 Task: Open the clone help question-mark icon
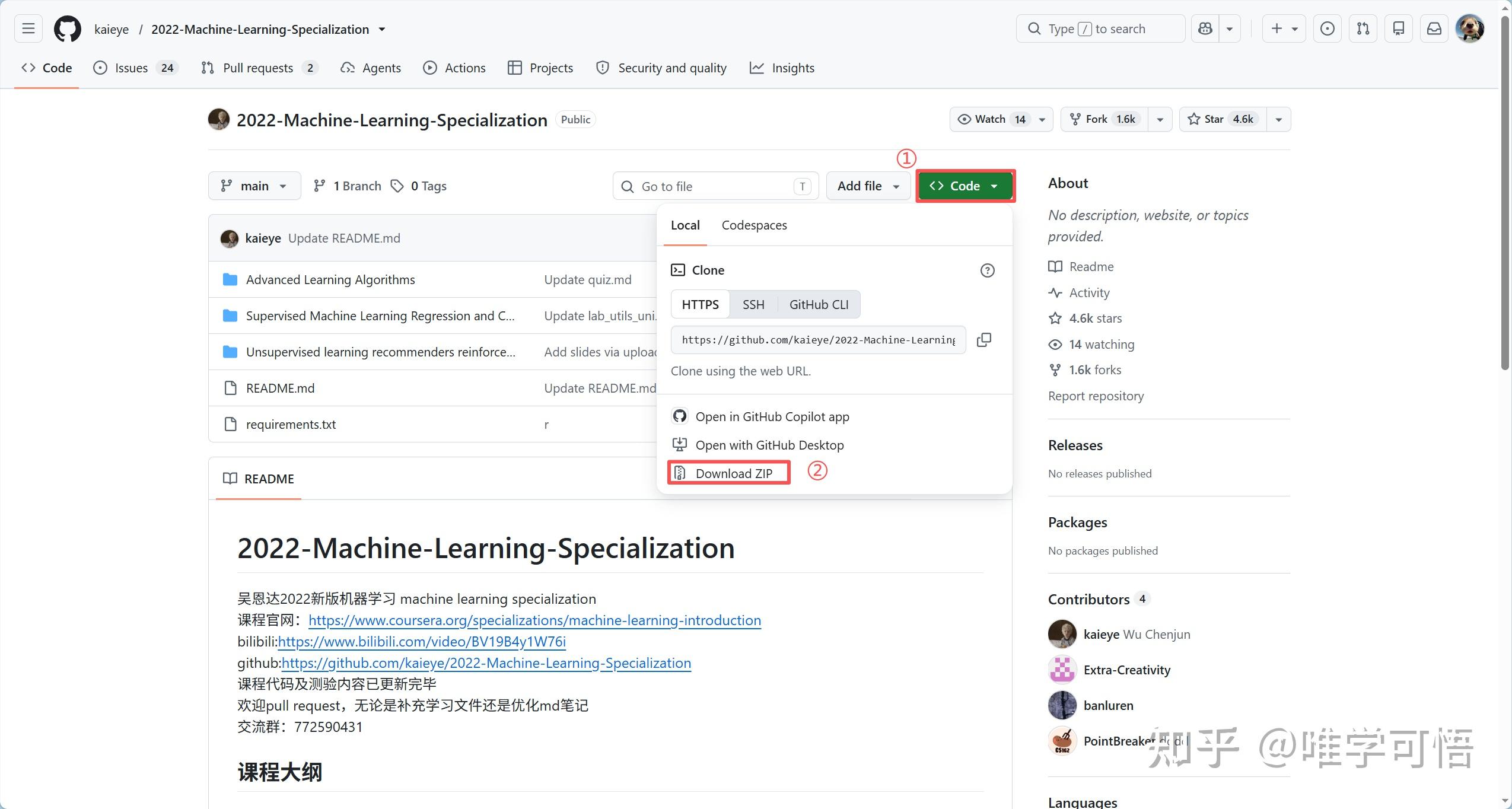pos(987,270)
